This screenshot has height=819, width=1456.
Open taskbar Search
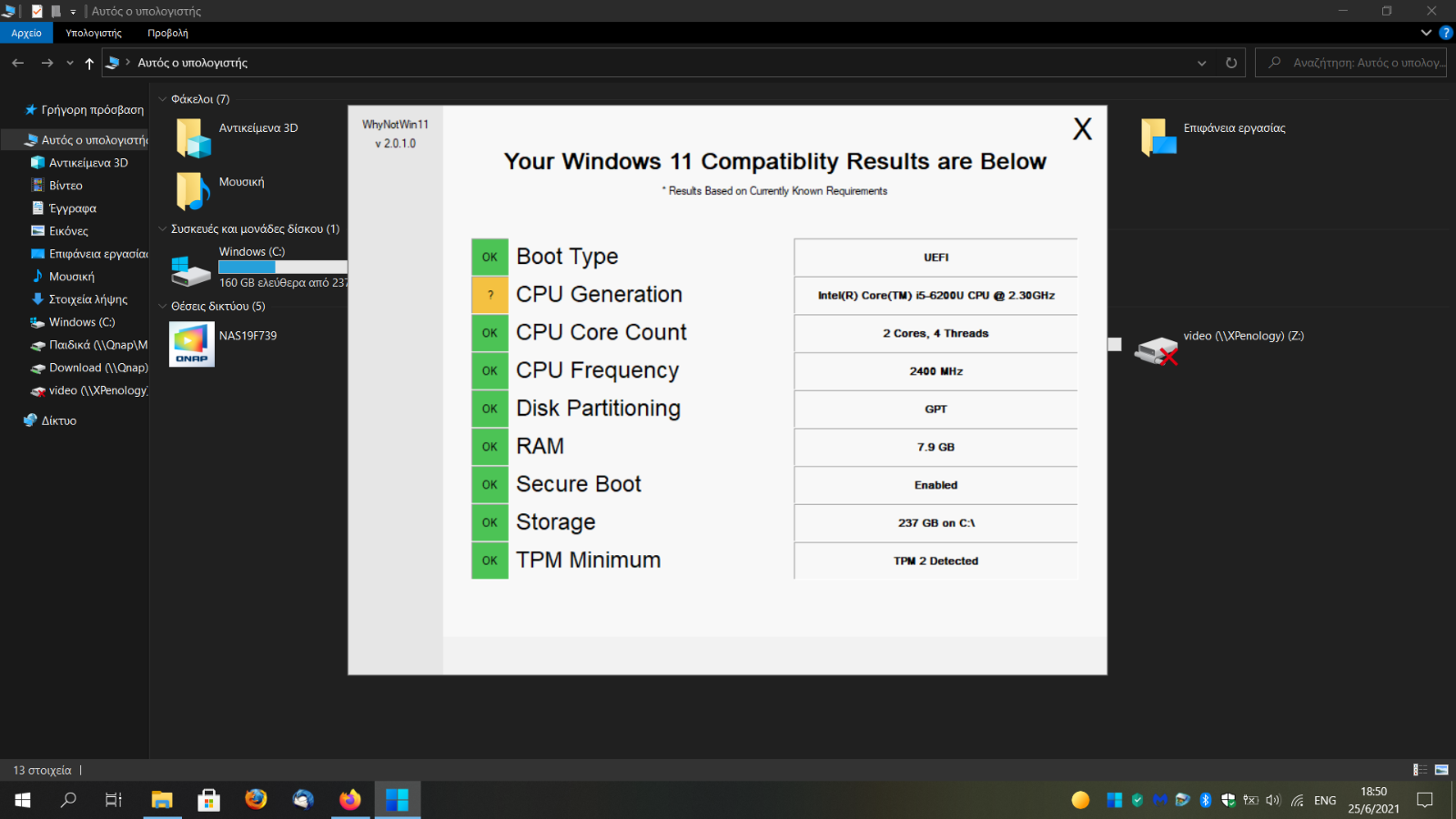tap(68, 800)
